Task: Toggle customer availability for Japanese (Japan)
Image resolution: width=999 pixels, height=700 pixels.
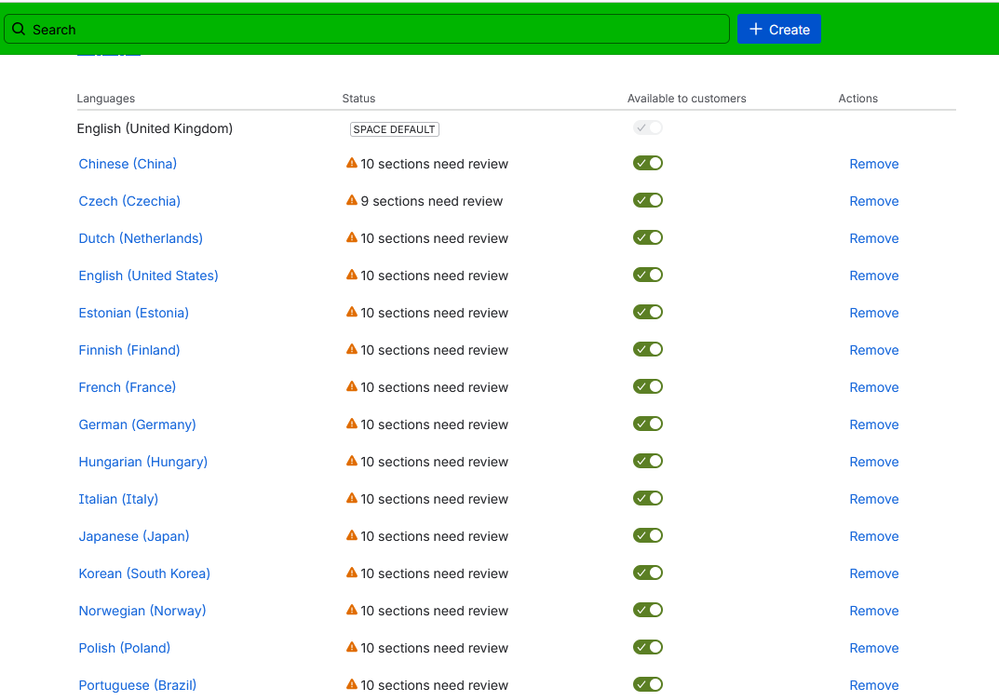Action: click(x=648, y=536)
